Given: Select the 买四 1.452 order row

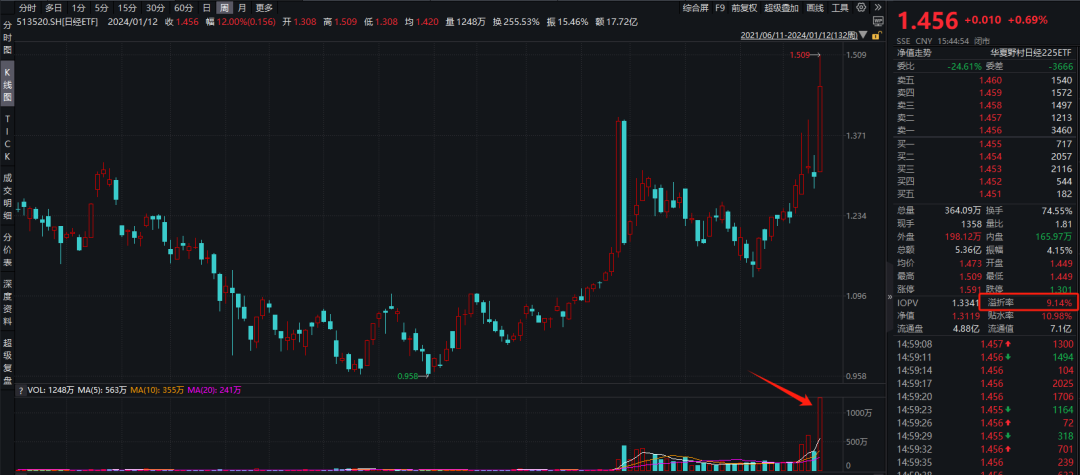Looking at the screenshot, I should pyautogui.click(x=985, y=182).
